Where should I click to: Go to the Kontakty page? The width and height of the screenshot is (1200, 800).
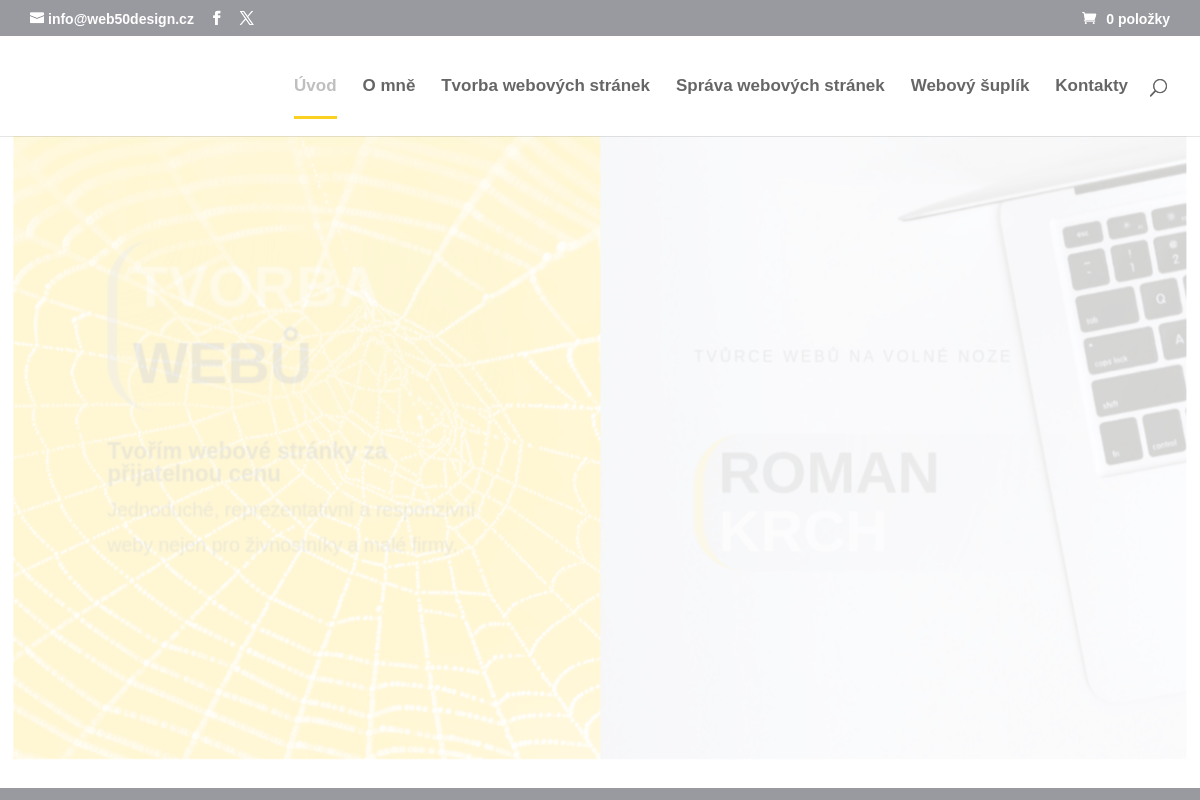pos(1091,86)
